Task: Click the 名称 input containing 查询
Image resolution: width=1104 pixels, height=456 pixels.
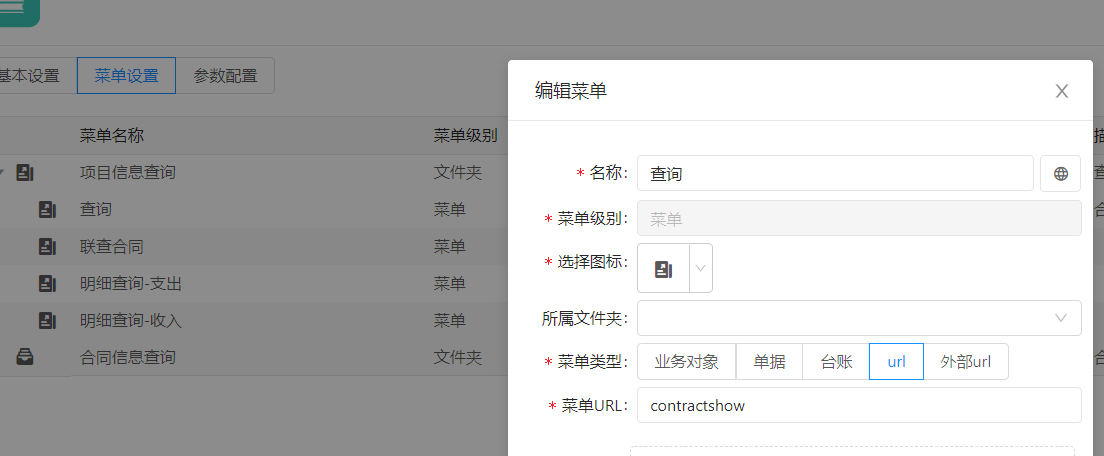Action: [x=835, y=173]
